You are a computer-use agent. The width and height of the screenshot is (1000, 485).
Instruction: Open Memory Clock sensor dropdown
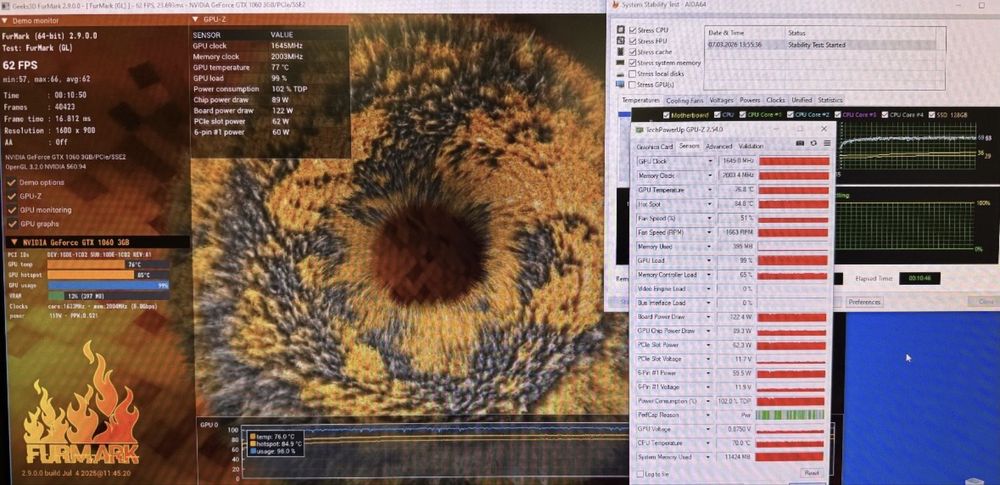click(x=710, y=175)
